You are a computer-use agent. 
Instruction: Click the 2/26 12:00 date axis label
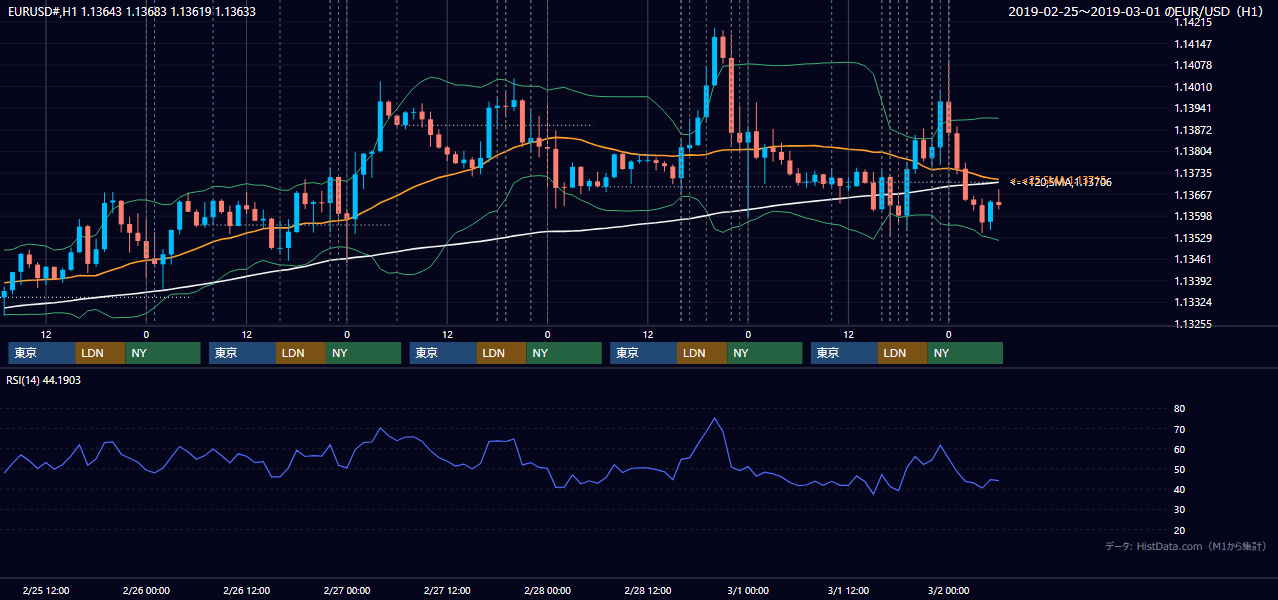246,590
